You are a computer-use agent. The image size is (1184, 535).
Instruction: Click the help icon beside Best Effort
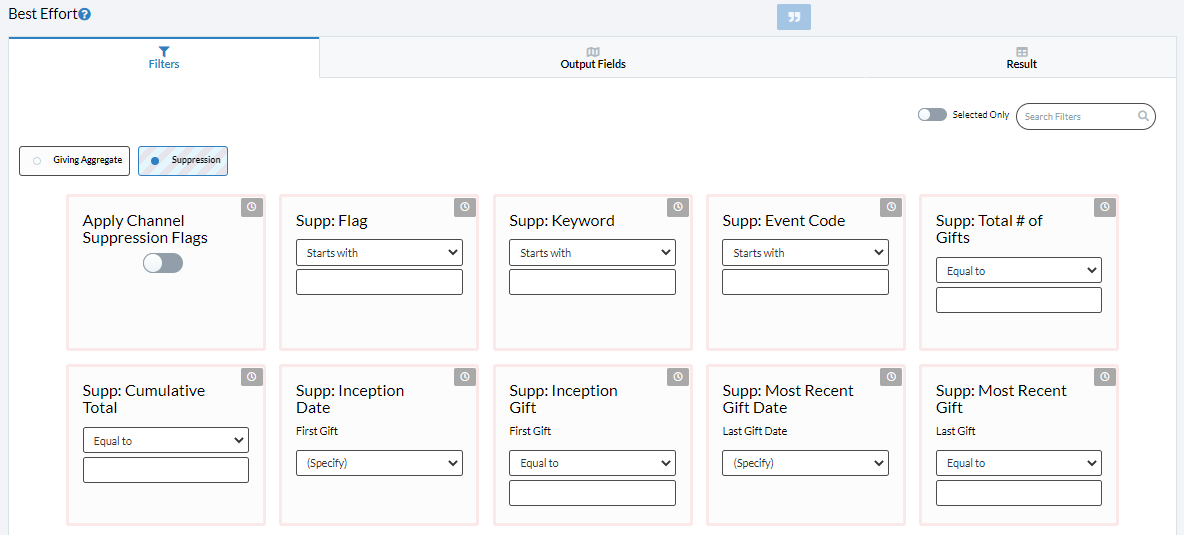[x=85, y=14]
